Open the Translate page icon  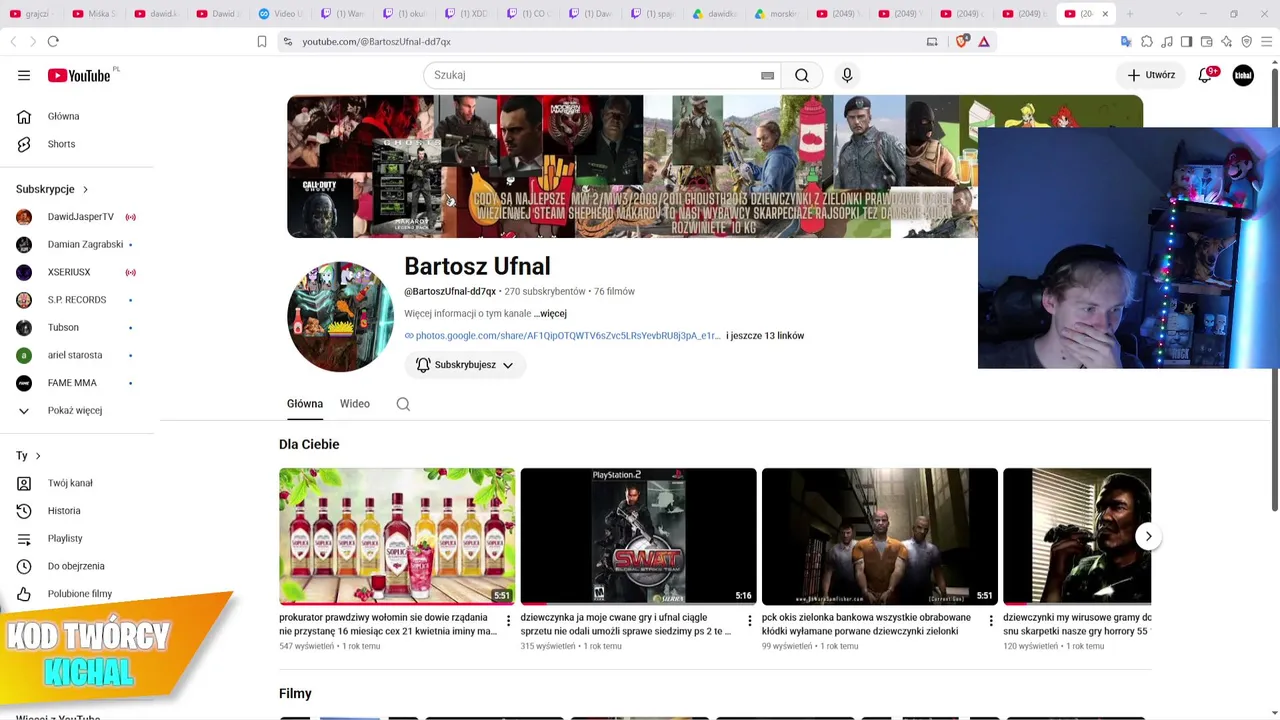1126,41
